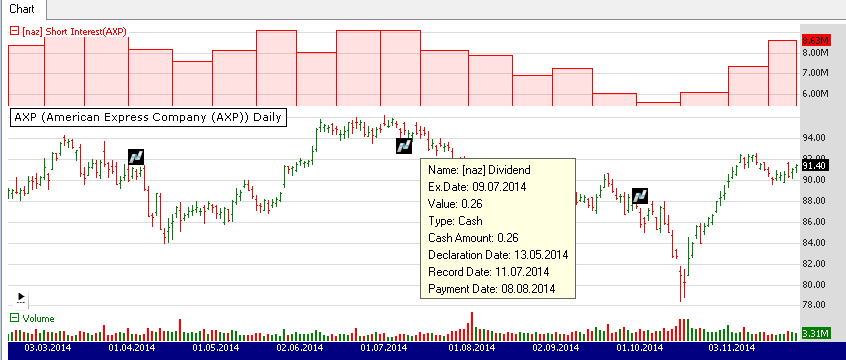Click the Name: [naz] Dividend tooltip line
Viewport: 846px width, 360px height.
pos(479,170)
